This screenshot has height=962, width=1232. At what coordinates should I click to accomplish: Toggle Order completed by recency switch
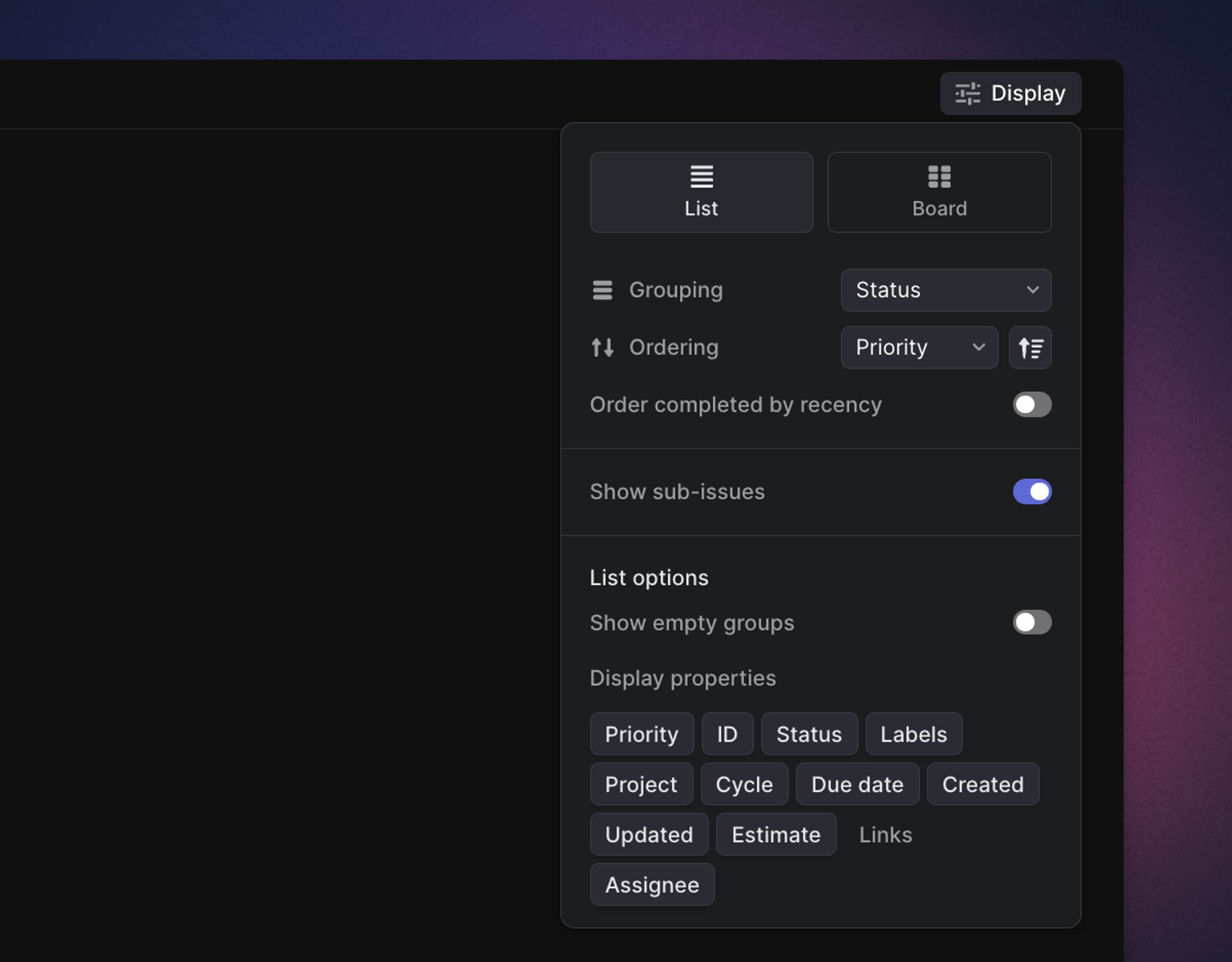(1032, 404)
